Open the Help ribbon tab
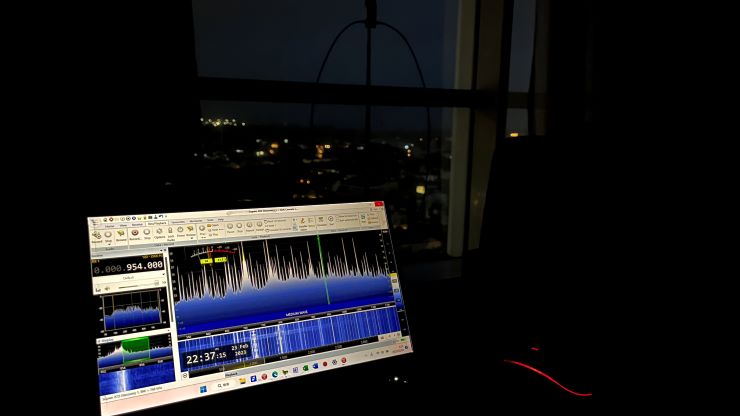 [220, 220]
